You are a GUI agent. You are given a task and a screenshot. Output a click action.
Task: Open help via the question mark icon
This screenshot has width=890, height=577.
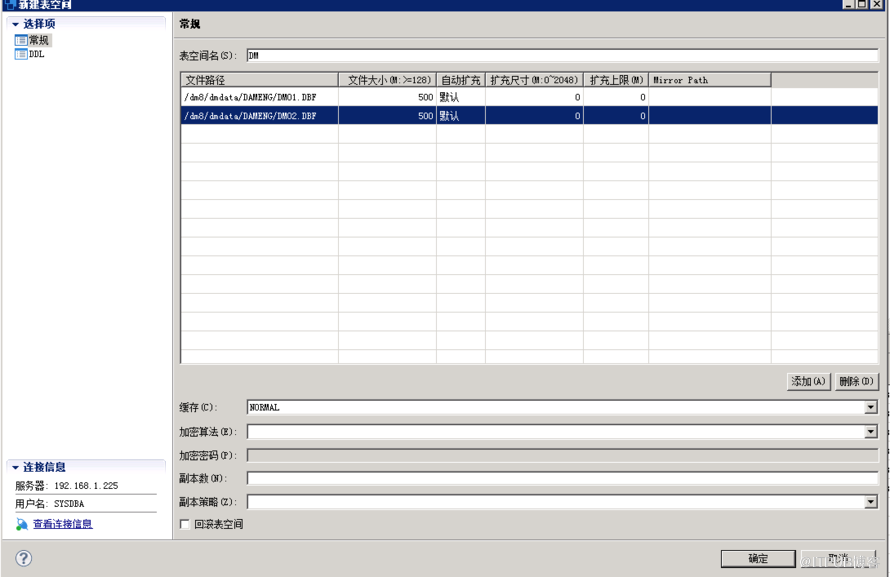click(x=23, y=558)
